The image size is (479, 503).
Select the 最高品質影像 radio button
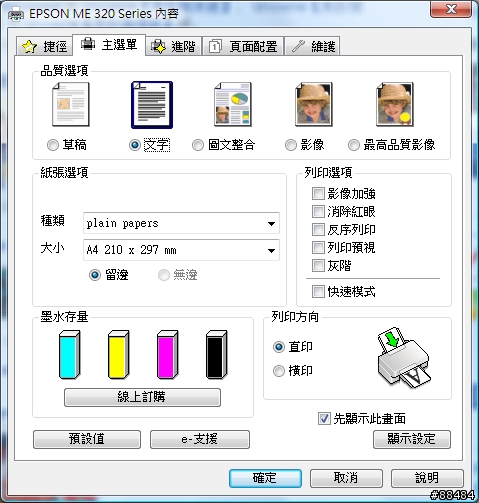pyautogui.click(x=354, y=145)
